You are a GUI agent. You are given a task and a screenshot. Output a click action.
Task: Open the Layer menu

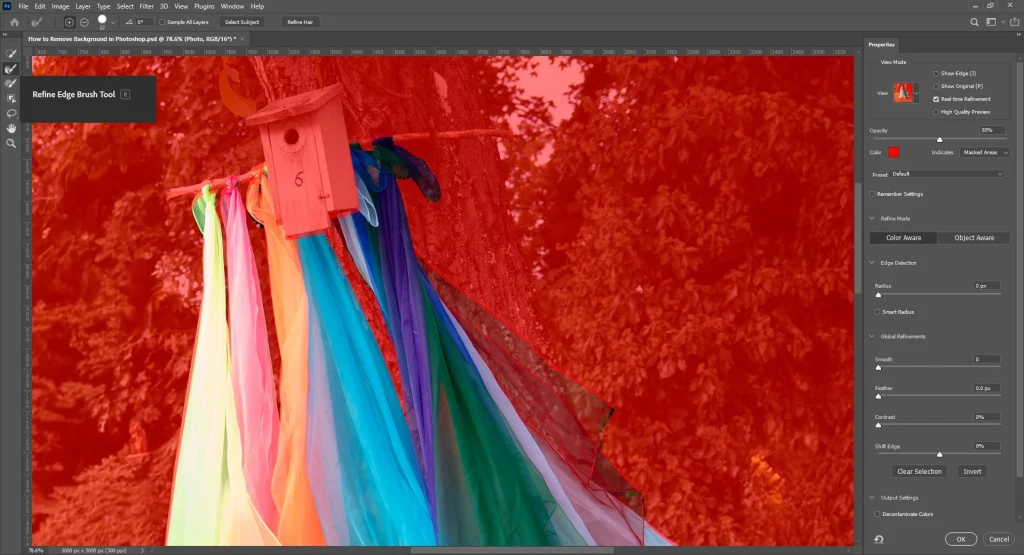(x=83, y=7)
